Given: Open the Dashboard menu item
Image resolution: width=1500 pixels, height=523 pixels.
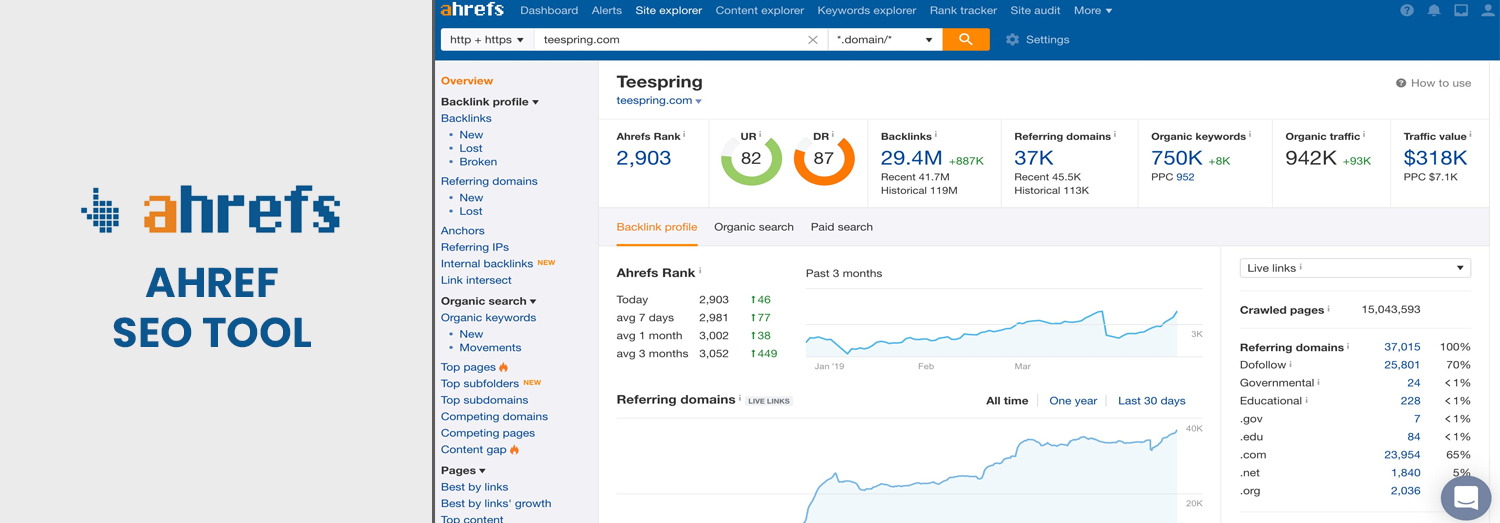Looking at the screenshot, I should pos(549,10).
